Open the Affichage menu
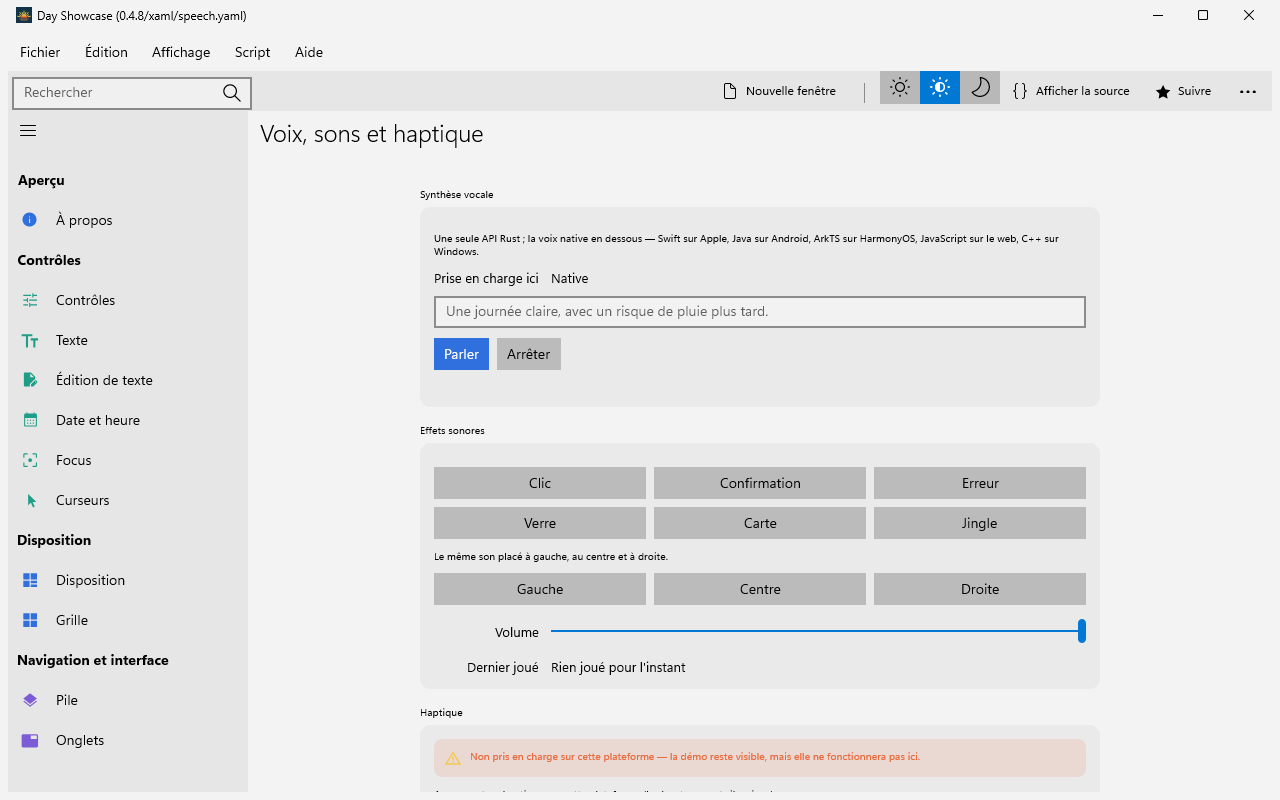1280x800 pixels. (x=181, y=52)
